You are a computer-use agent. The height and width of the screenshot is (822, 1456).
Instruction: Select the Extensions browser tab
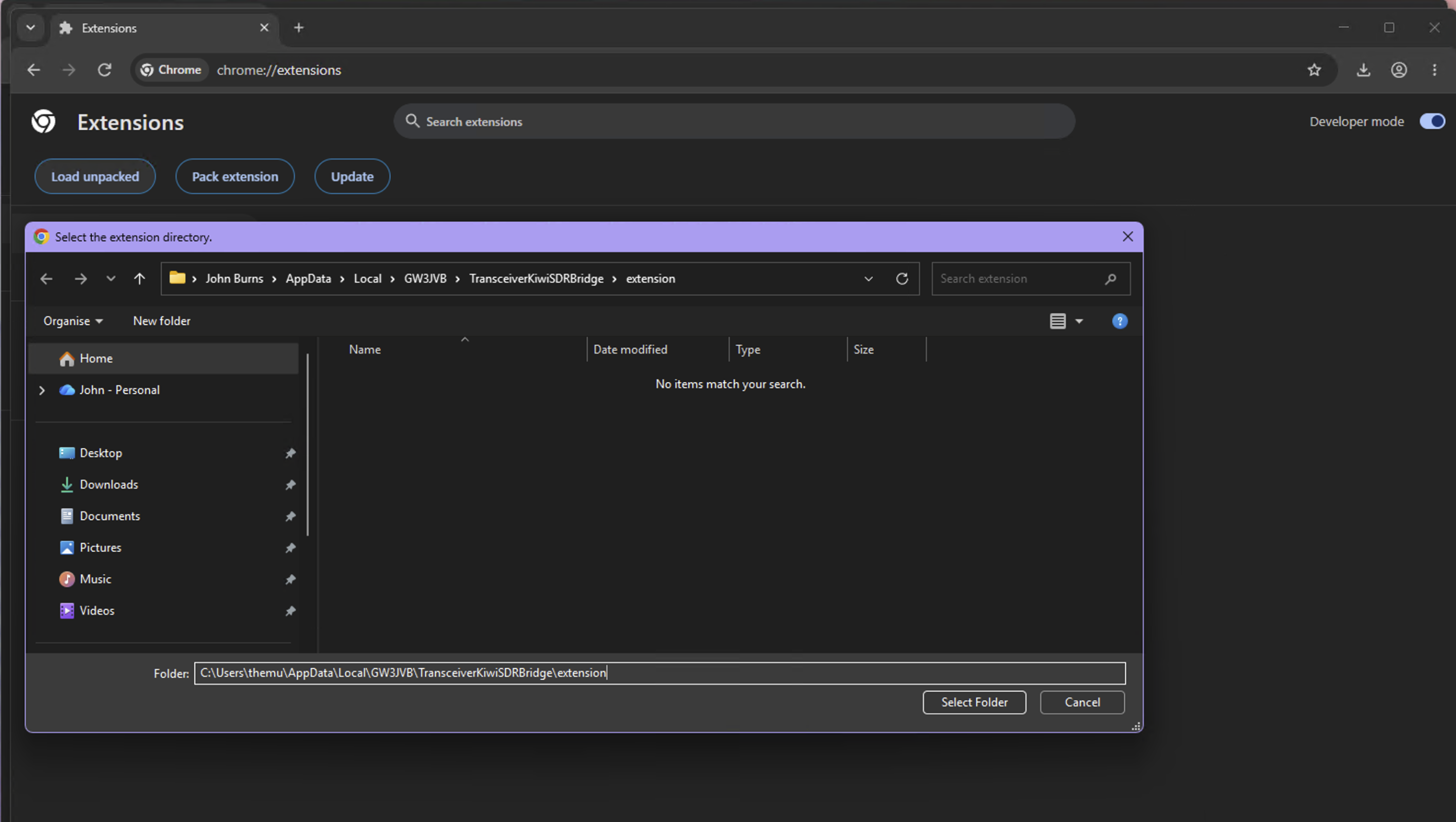164,28
